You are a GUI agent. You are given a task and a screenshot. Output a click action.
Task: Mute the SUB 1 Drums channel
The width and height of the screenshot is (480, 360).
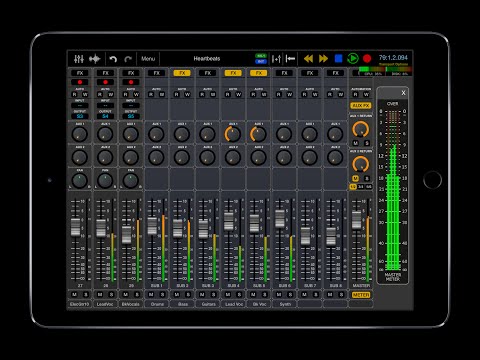click(151, 295)
